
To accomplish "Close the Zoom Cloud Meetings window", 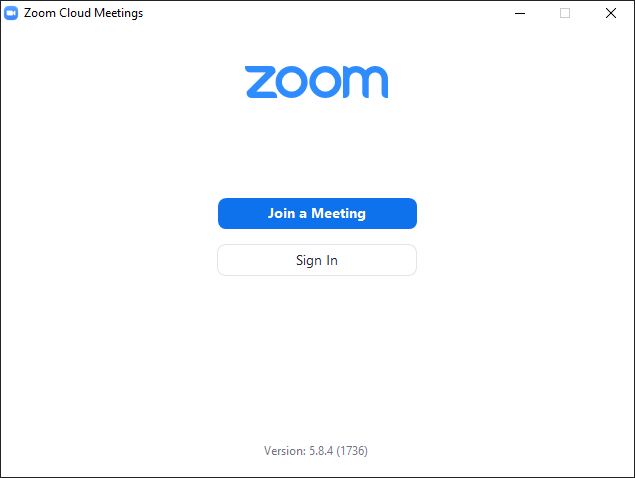I will click(x=611, y=13).
